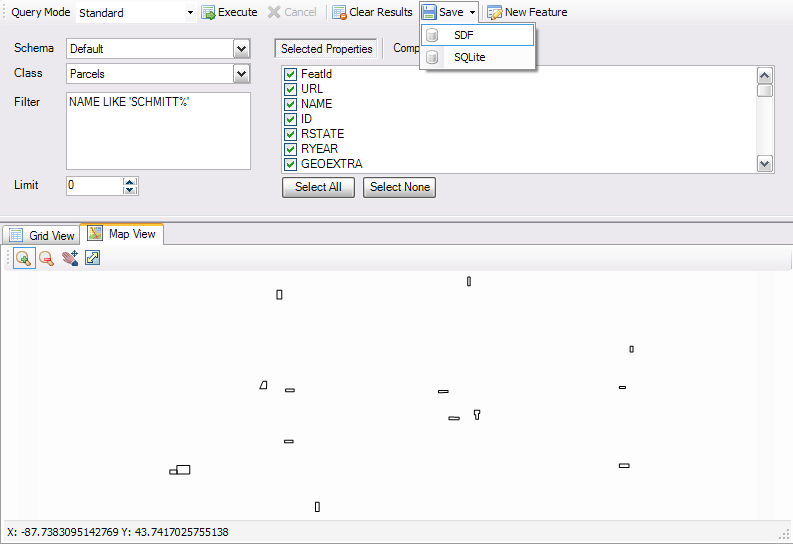Screen dimensions: 793x544
Task: Click the Clear Results button
Action: (372, 12)
